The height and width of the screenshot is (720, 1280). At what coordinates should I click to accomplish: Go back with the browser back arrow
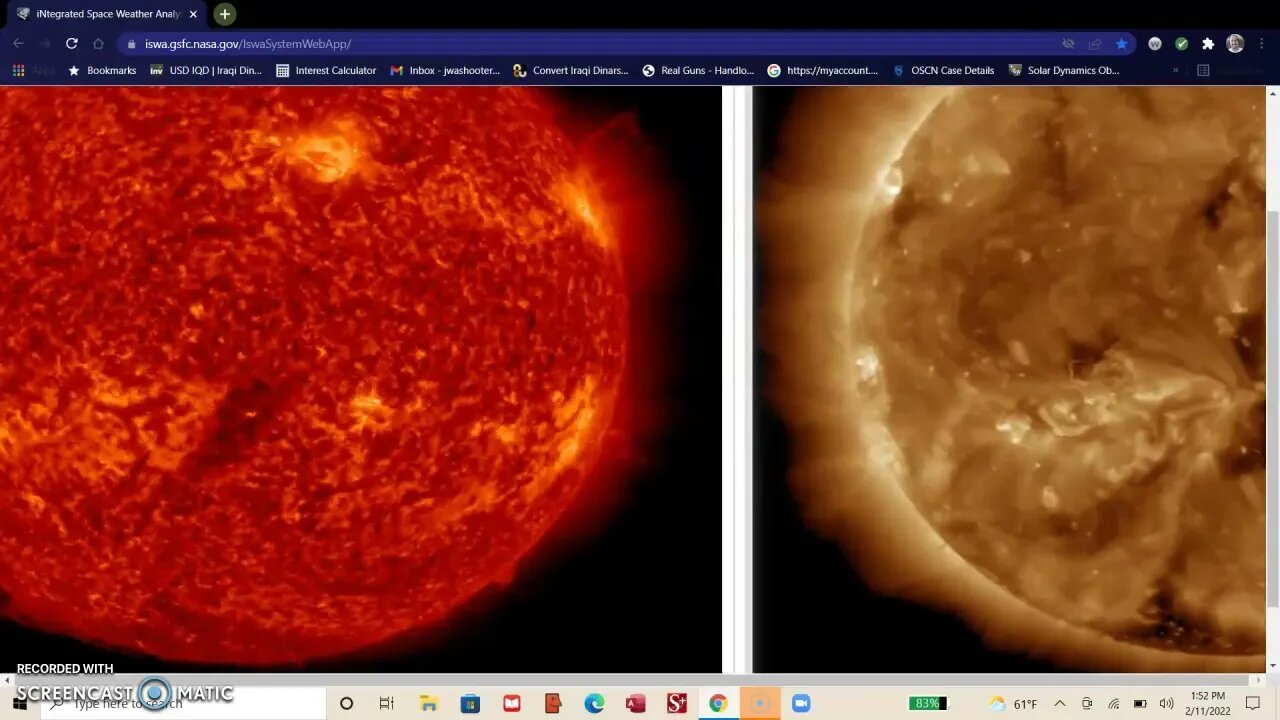click(18, 44)
